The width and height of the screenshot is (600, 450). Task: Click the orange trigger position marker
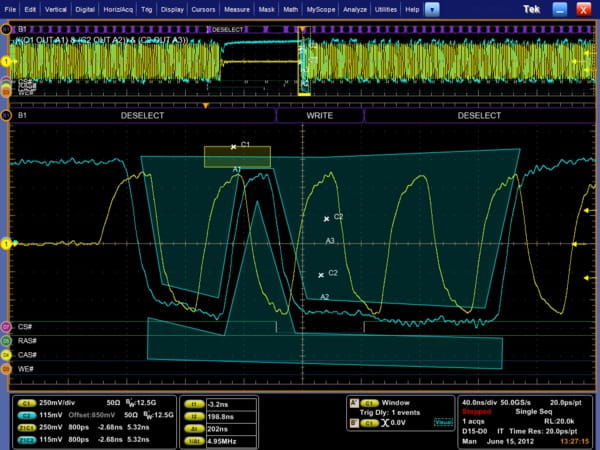click(x=206, y=105)
